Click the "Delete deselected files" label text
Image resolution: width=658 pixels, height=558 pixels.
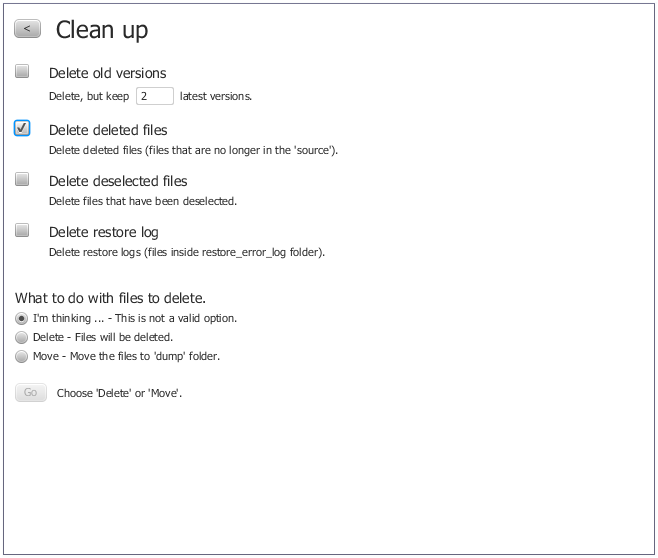(118, 181)
